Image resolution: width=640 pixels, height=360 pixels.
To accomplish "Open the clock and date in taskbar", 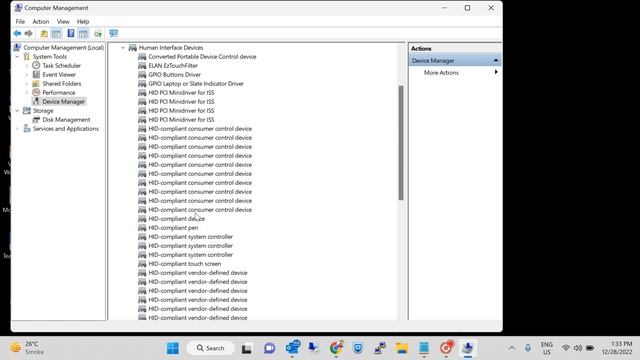I will tap(616, 348).
